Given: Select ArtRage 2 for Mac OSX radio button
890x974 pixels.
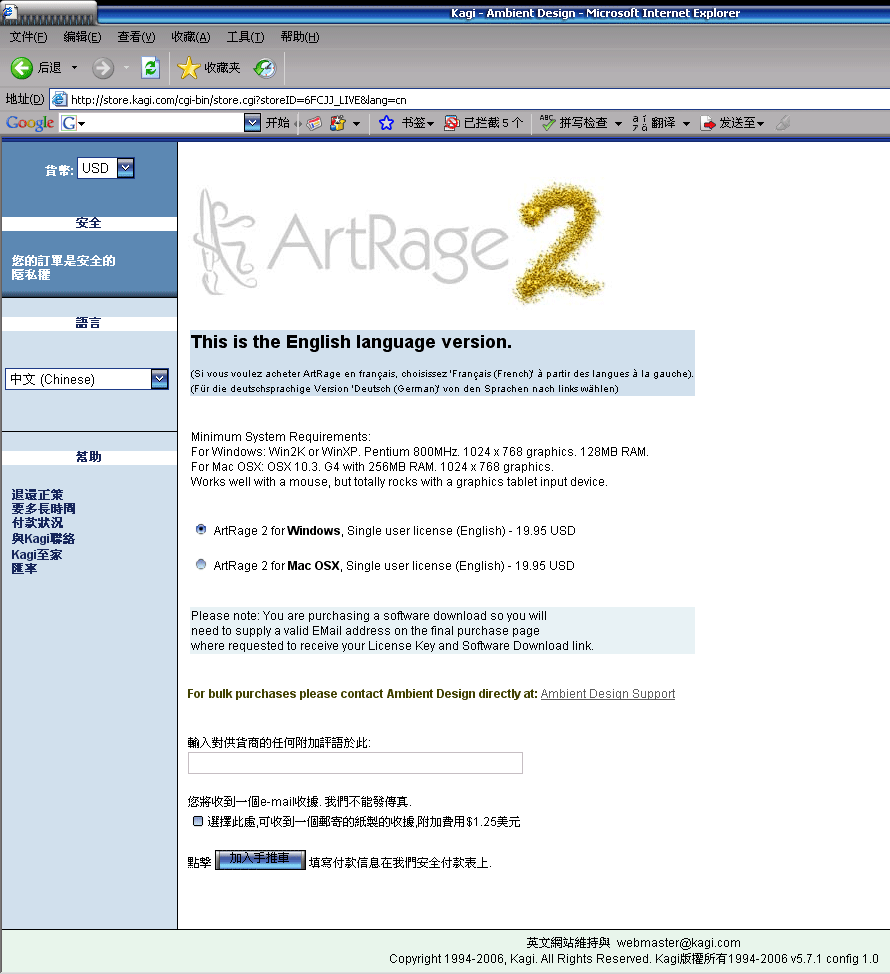Looking at the screenshot, I should [x=201, y=564].
